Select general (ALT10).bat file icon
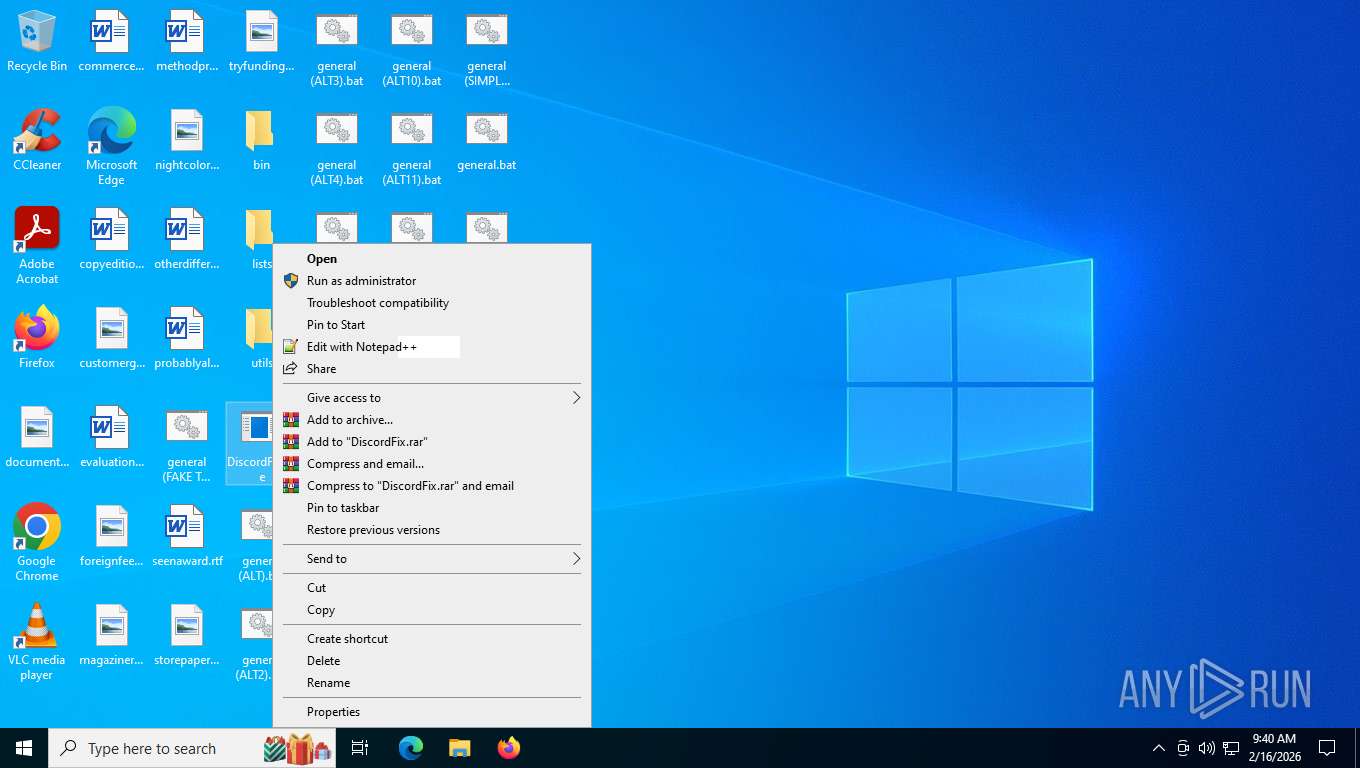Image resolution: width=1360 pixels, height=768 pixels. point(412,49)
